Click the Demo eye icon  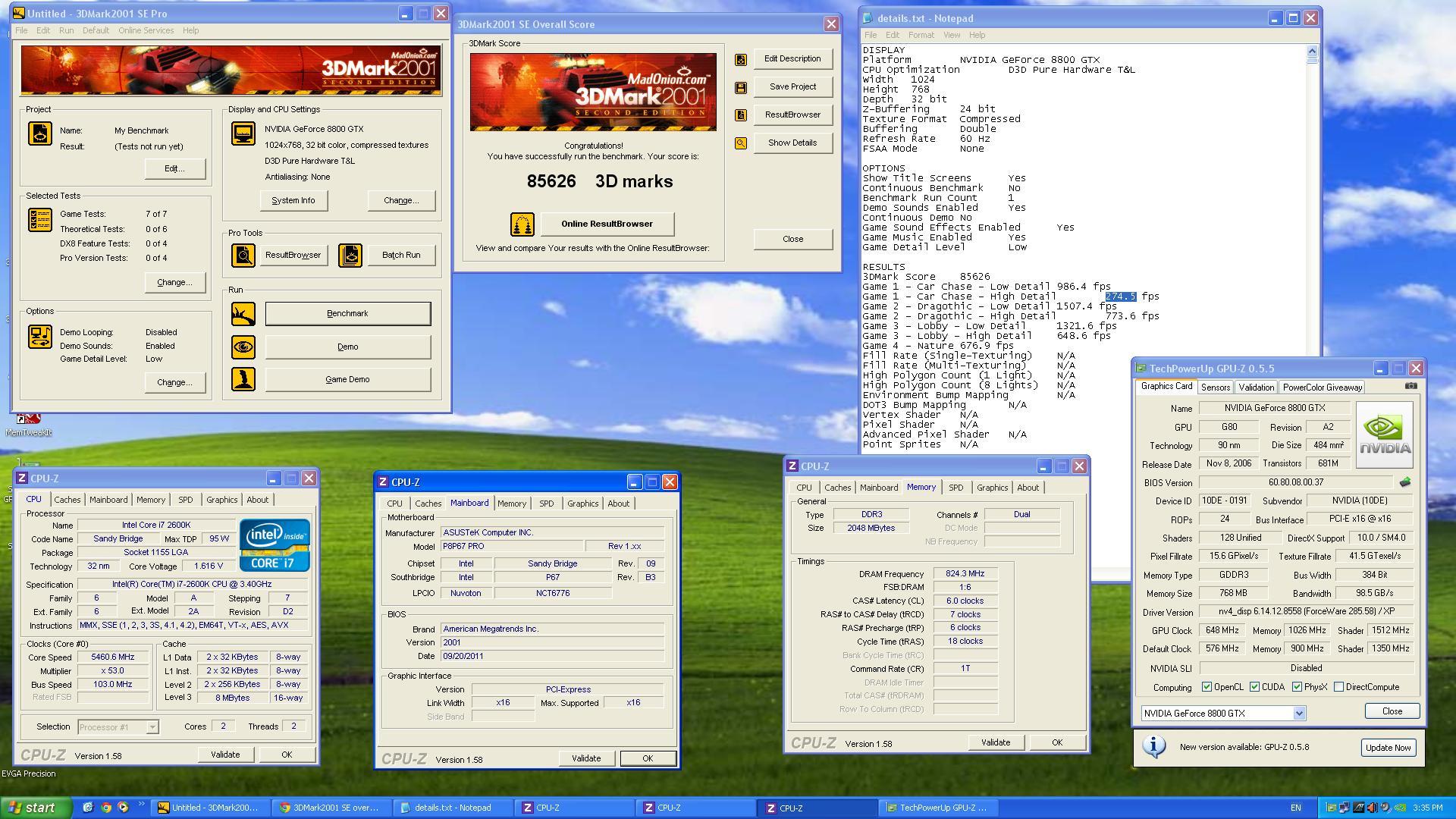pyautogui.click(x=243, y=347)
